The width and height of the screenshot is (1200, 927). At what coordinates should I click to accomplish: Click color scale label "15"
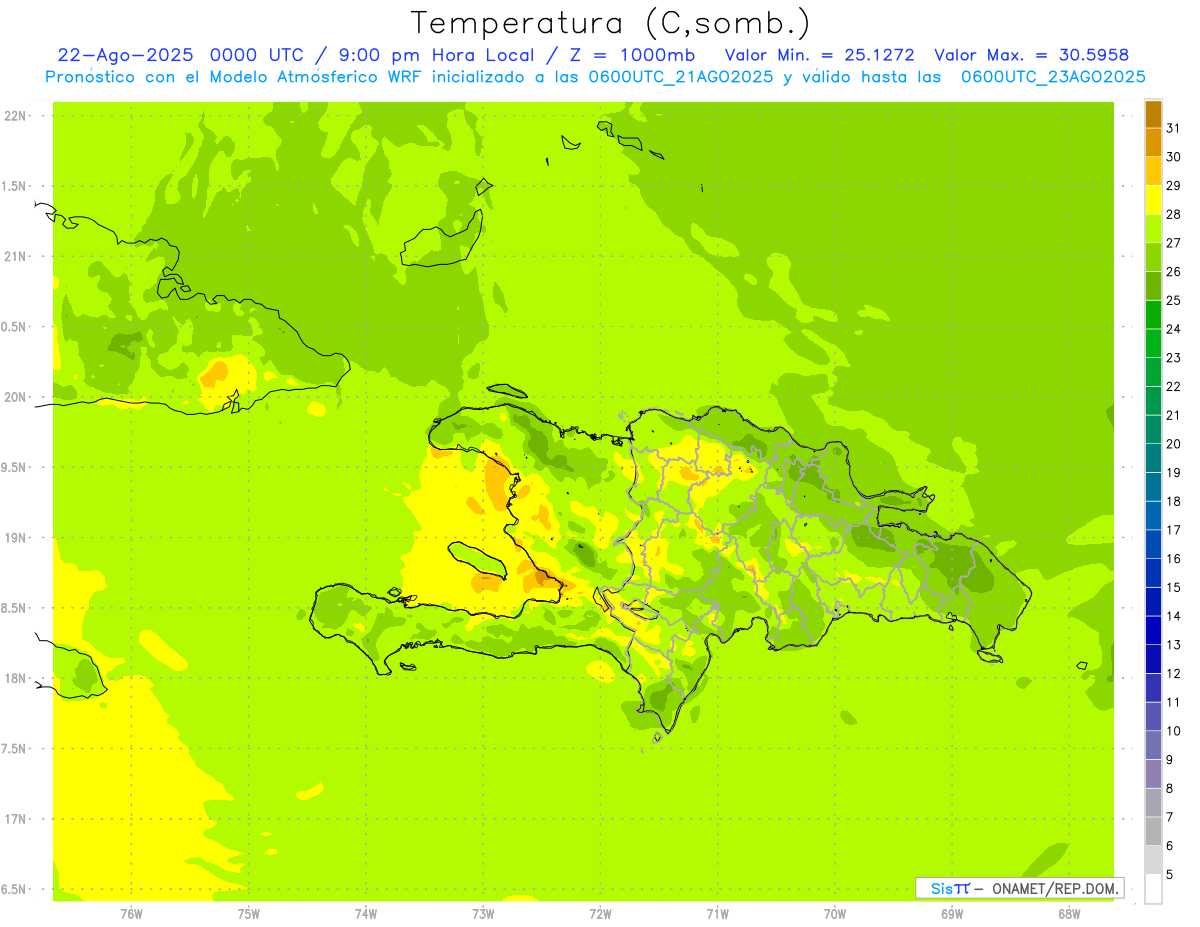[1174, 588]
